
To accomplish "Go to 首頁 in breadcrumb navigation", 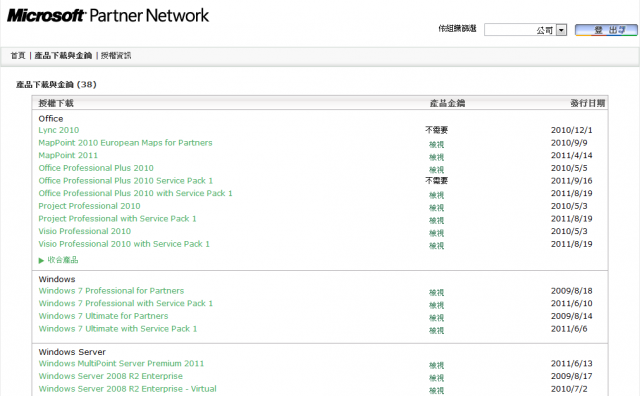I will click(18, 56).
